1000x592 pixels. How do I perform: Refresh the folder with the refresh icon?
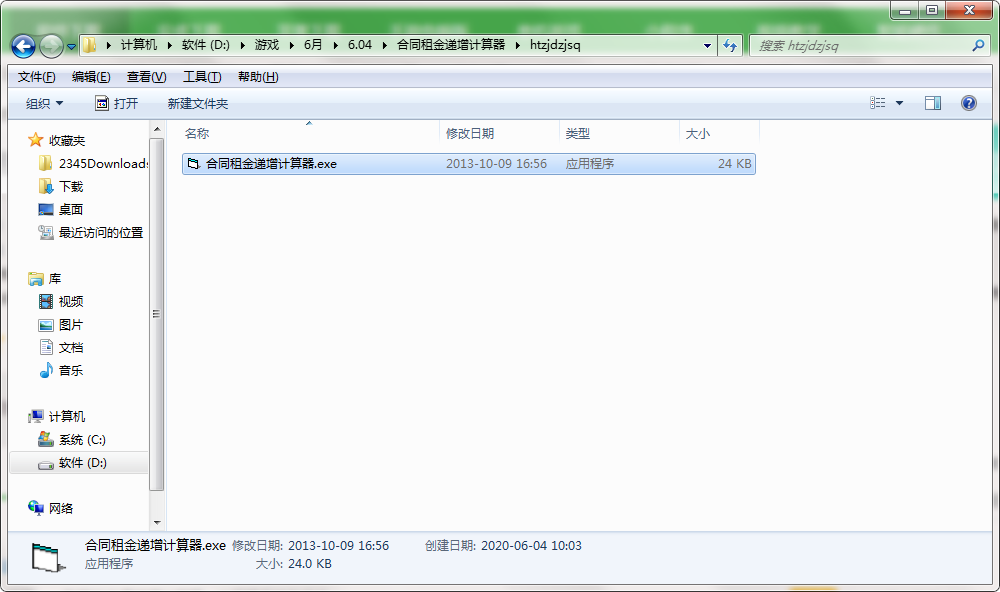(730, 45)
